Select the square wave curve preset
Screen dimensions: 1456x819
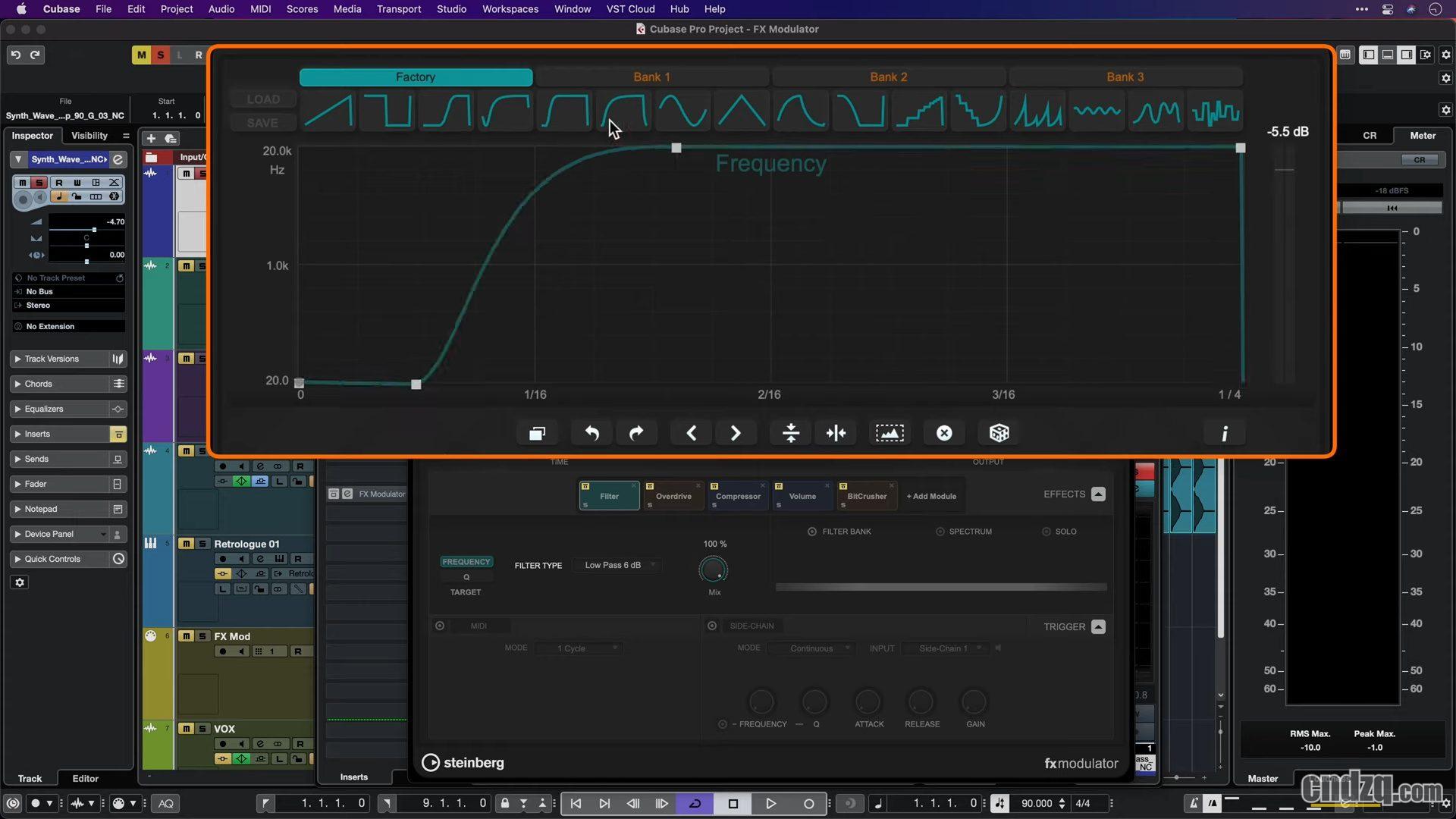point(387,111)
